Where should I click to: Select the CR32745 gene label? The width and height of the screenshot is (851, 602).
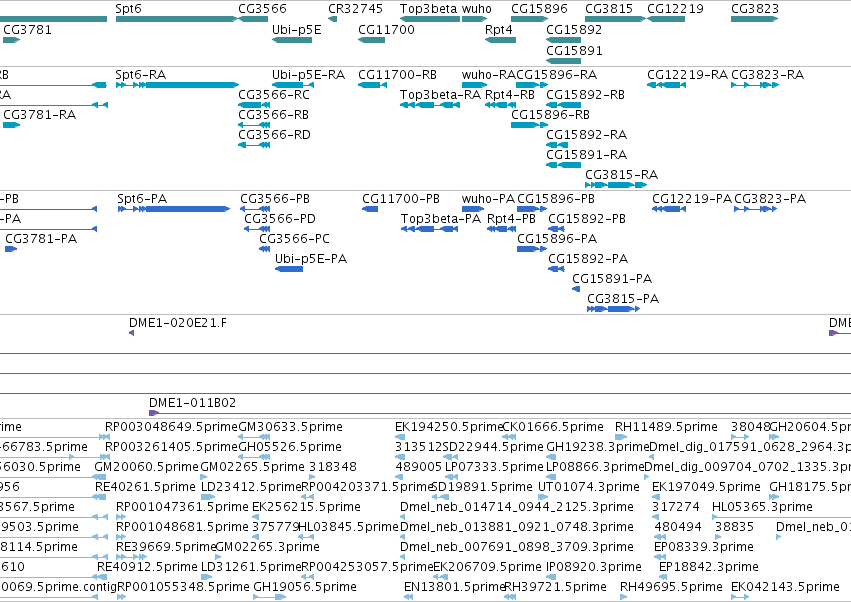point(355,9)
